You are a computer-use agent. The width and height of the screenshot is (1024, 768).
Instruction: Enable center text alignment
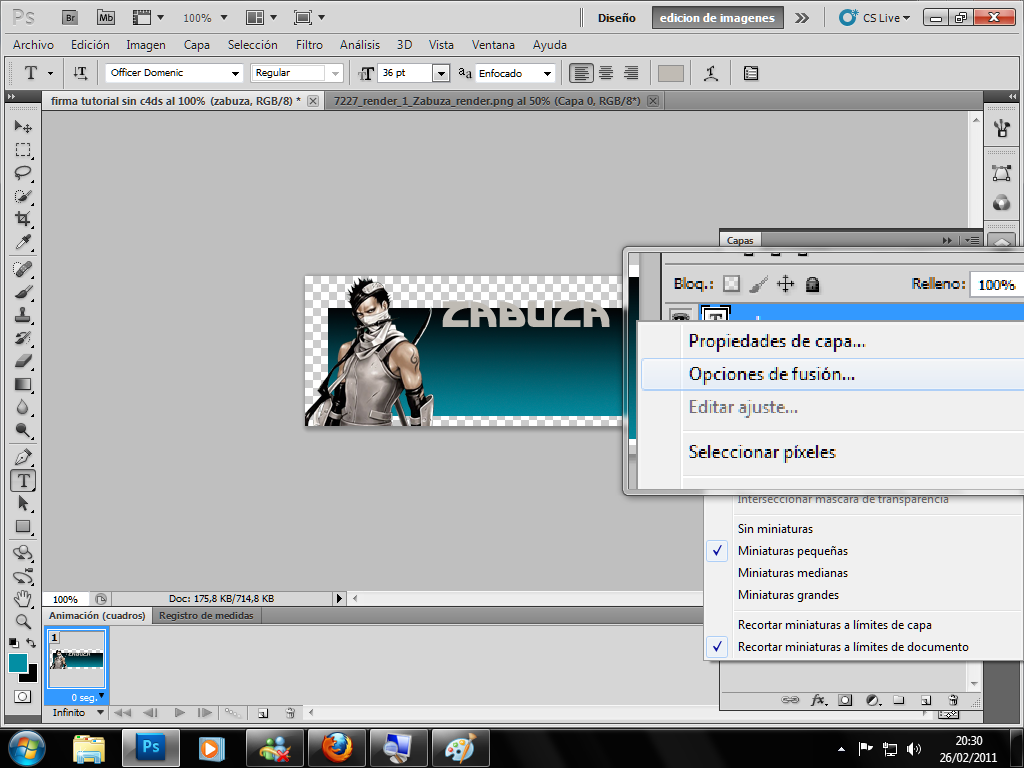pyautogui.click(x=606, y=73)
